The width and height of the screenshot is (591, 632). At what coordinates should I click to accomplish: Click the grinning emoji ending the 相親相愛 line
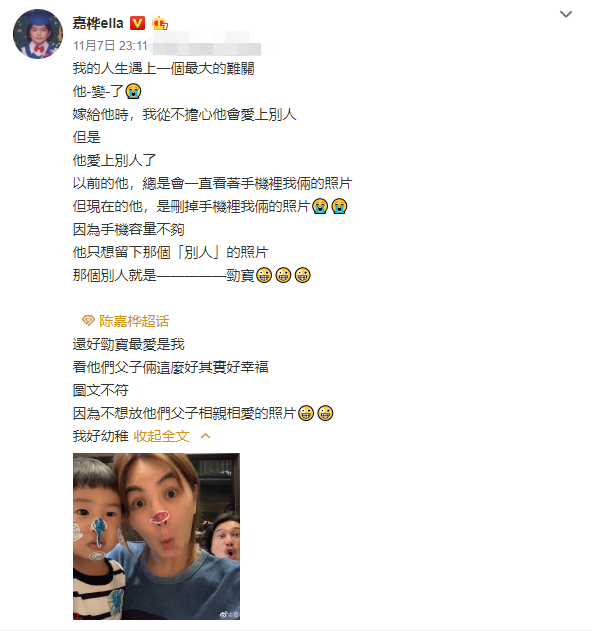(325, 413)
